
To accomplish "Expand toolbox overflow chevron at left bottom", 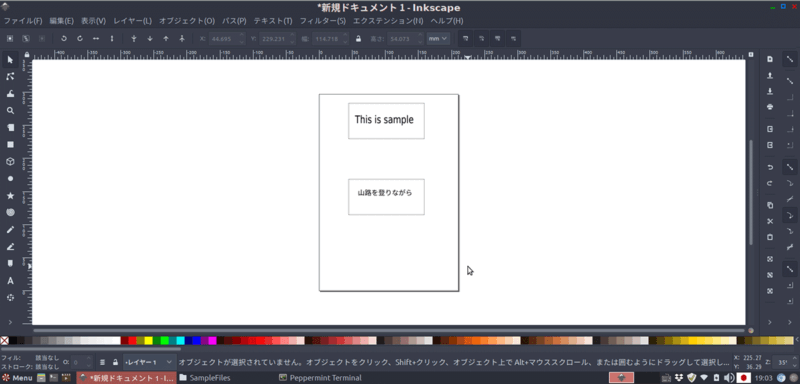I will click(x=10, y=322).
